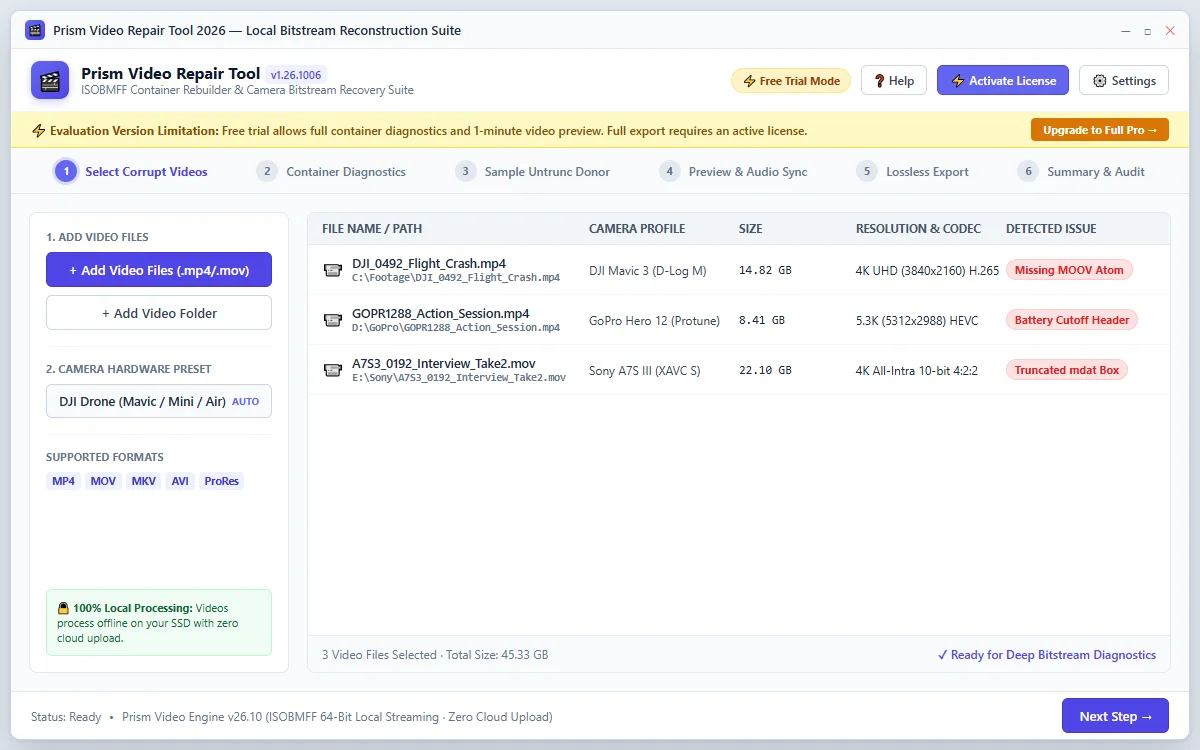Maximize the Prism window

pos(1147,31)
